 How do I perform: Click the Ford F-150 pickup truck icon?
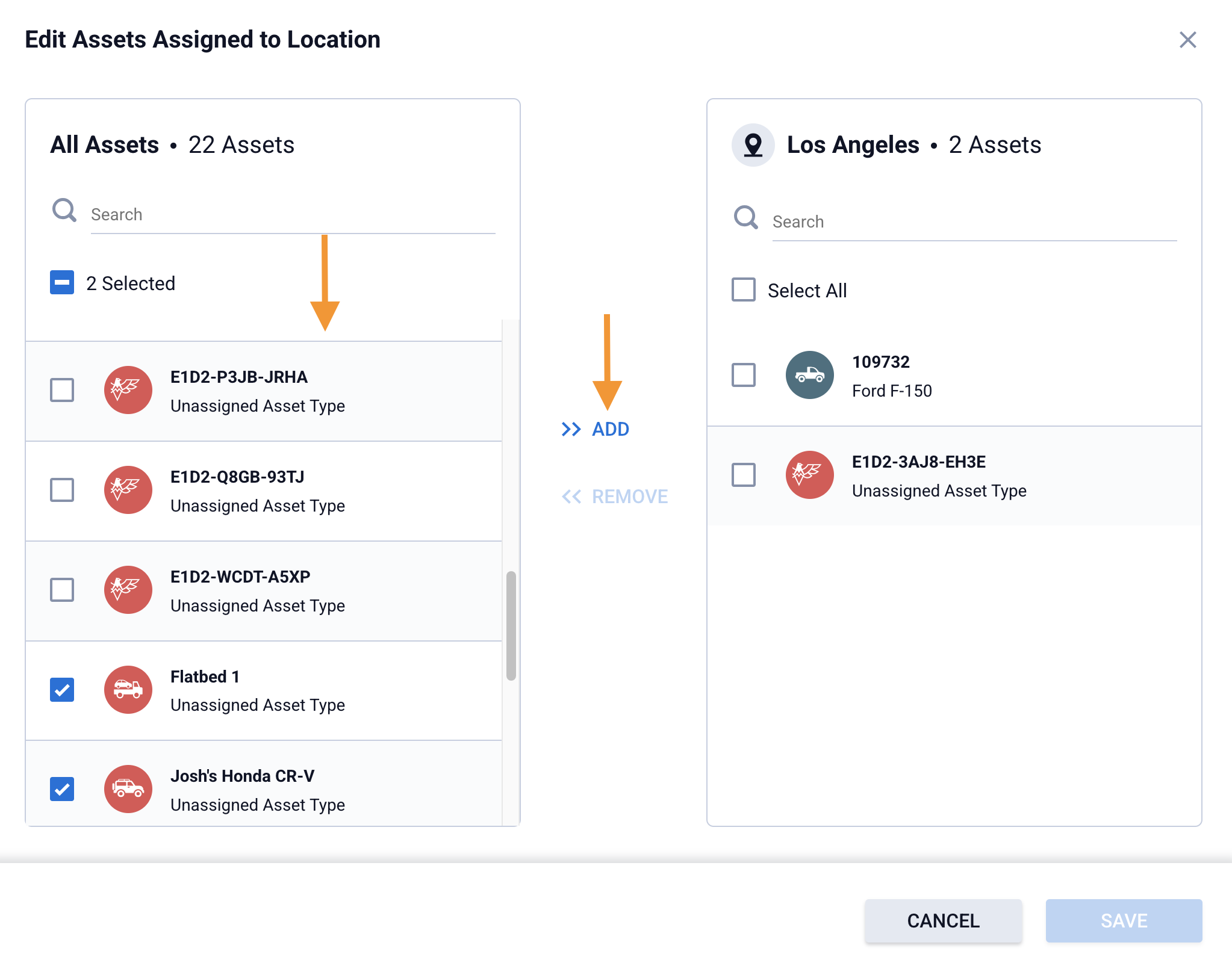(x=809, y=375)
